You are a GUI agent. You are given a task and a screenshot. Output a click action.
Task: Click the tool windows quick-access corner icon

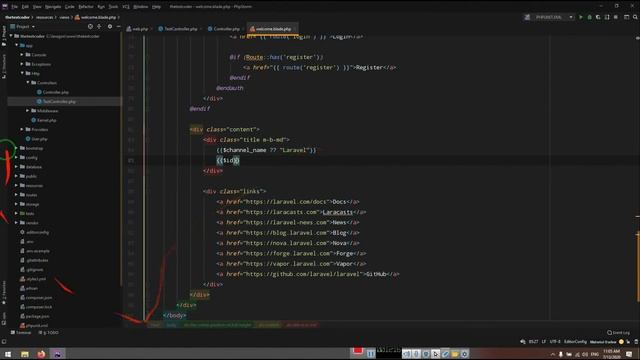coord(4,342)
